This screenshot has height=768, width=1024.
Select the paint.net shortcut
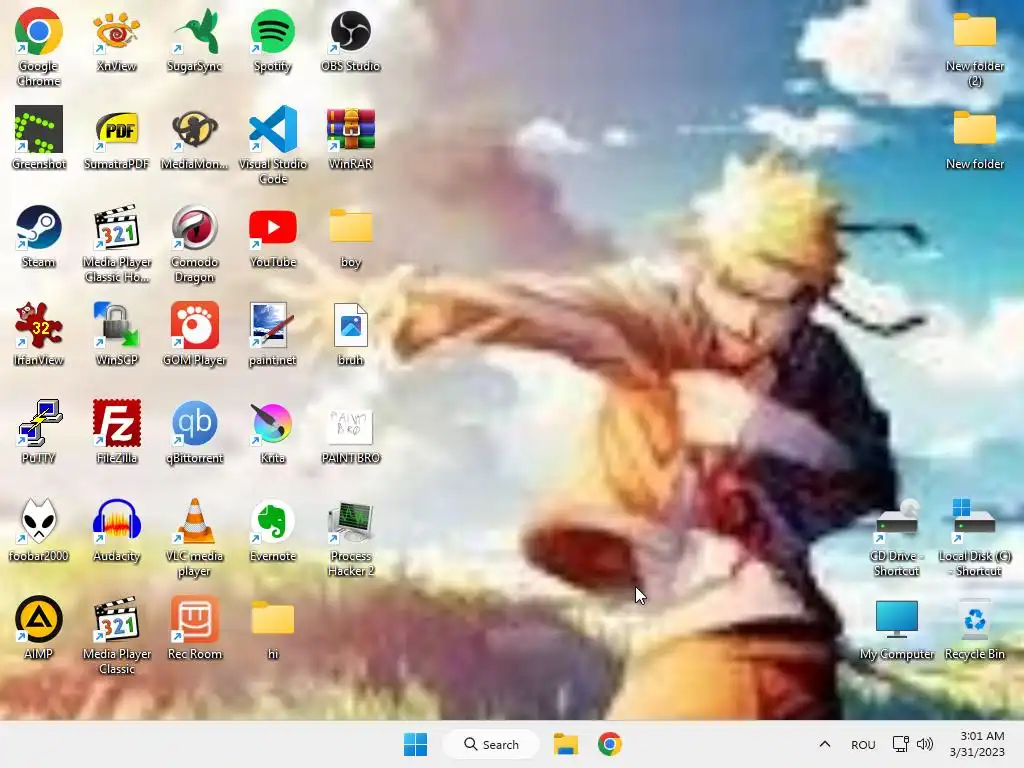(273, 325)
